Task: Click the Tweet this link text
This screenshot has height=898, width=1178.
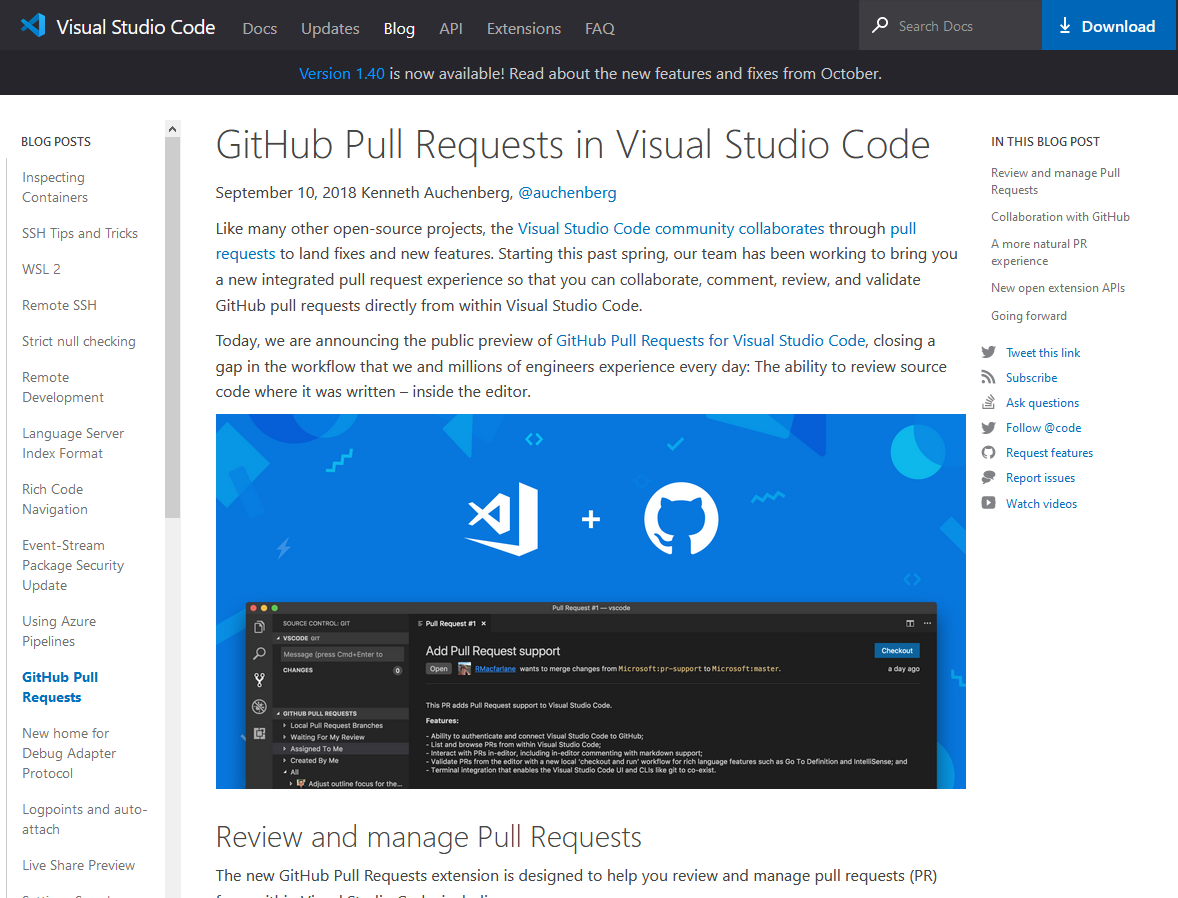Action: [1043, 352]
